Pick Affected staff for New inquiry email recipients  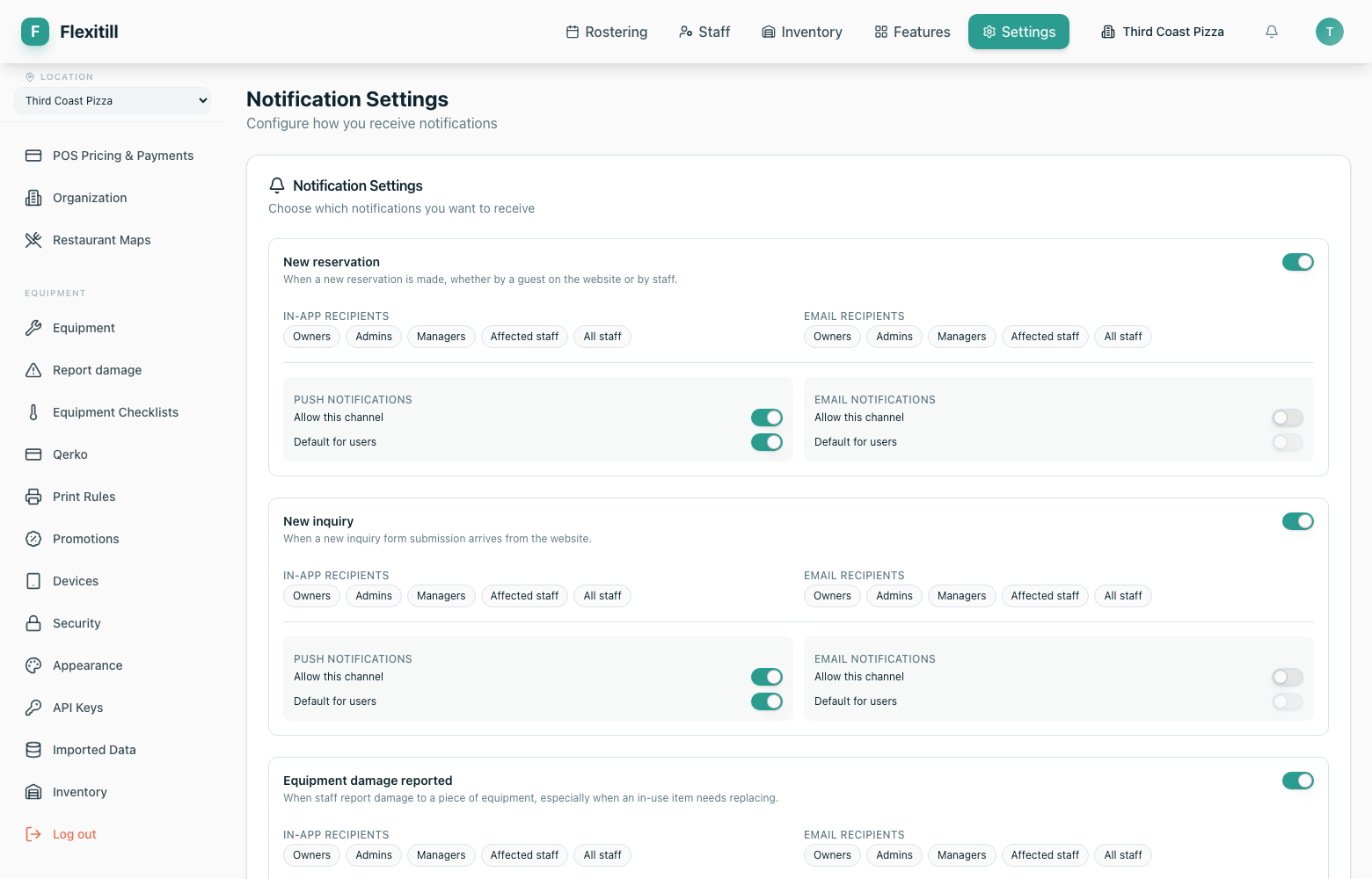pos(1045,596)
